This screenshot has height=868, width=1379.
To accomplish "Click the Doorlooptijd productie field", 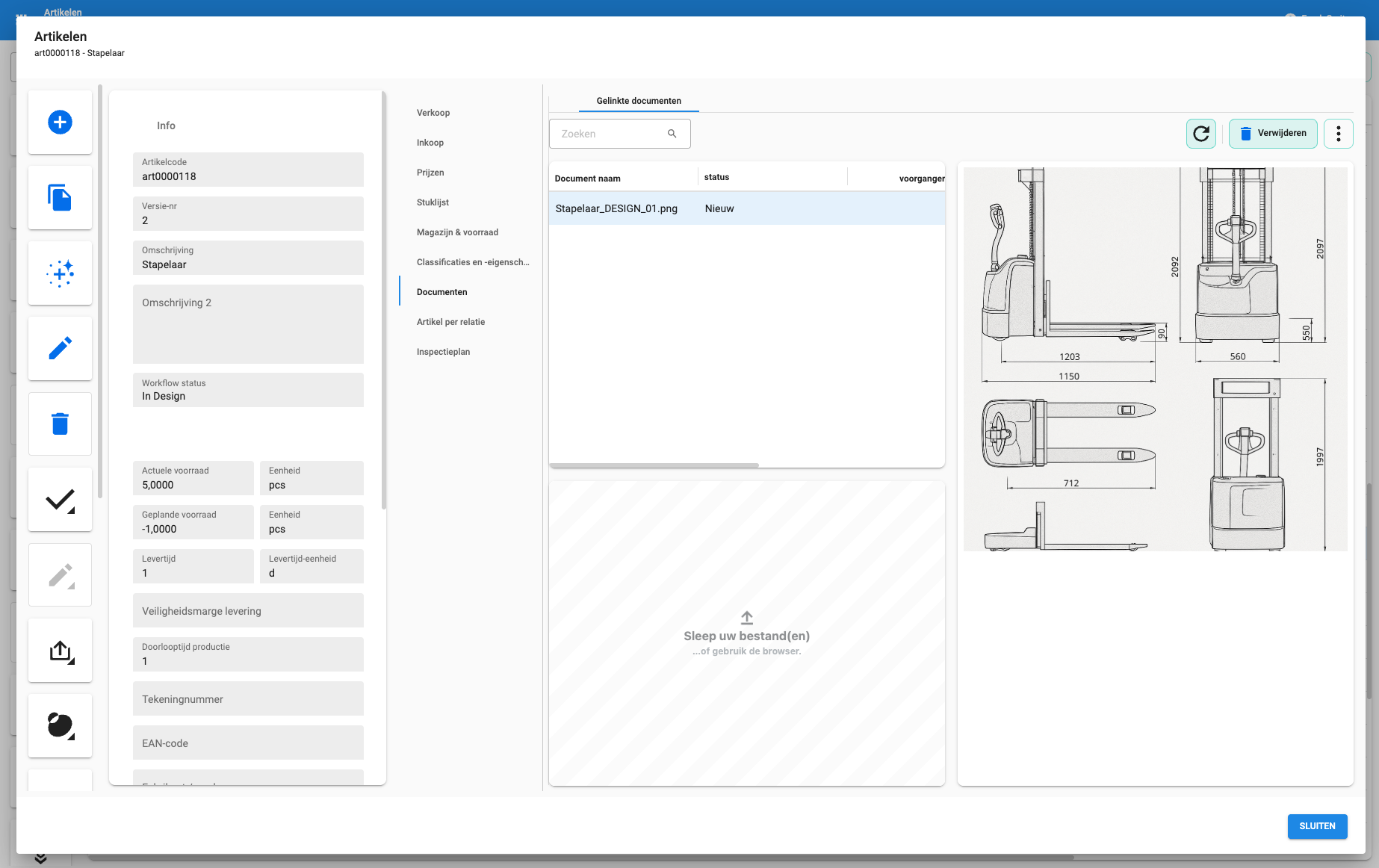I will tap(248, 654).
